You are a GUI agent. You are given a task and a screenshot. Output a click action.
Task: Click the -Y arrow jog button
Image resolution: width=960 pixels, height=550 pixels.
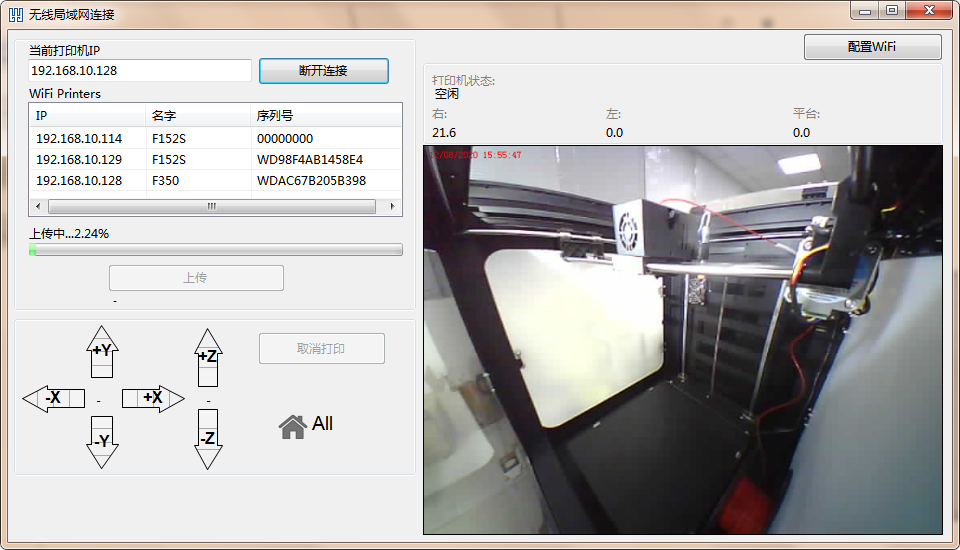pos(103,440)
